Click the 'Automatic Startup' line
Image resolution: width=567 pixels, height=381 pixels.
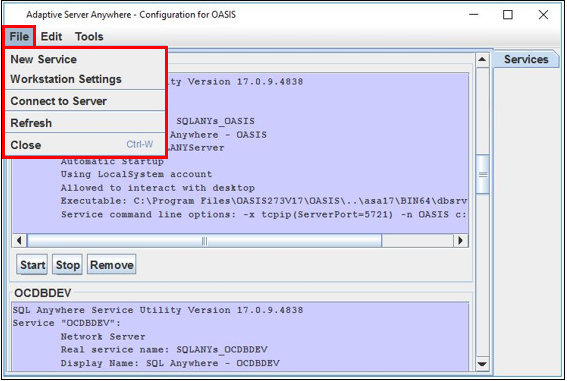tap(112, 161)
